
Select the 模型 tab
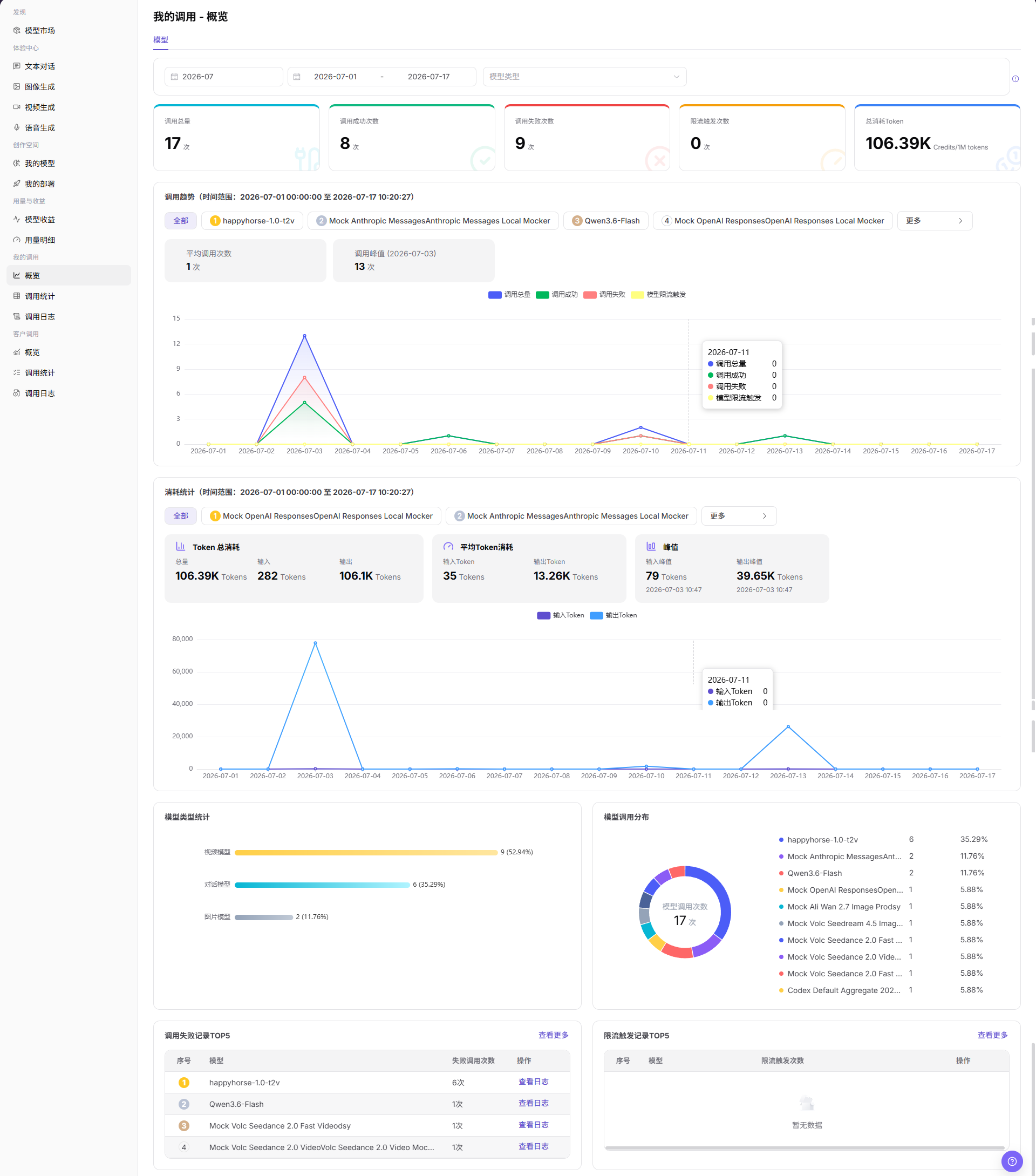[160, 40]
